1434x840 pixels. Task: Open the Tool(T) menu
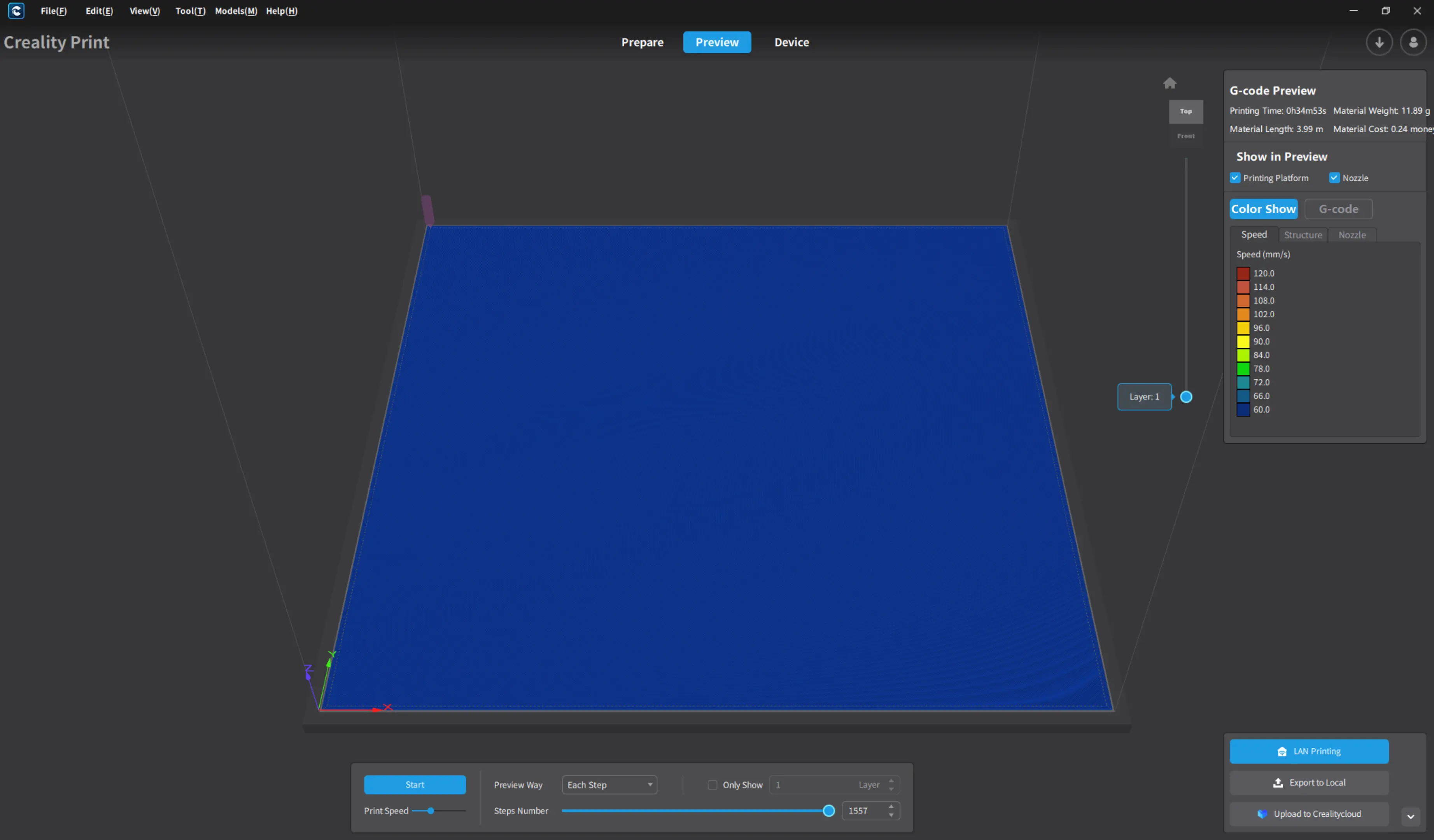(190, 11)
